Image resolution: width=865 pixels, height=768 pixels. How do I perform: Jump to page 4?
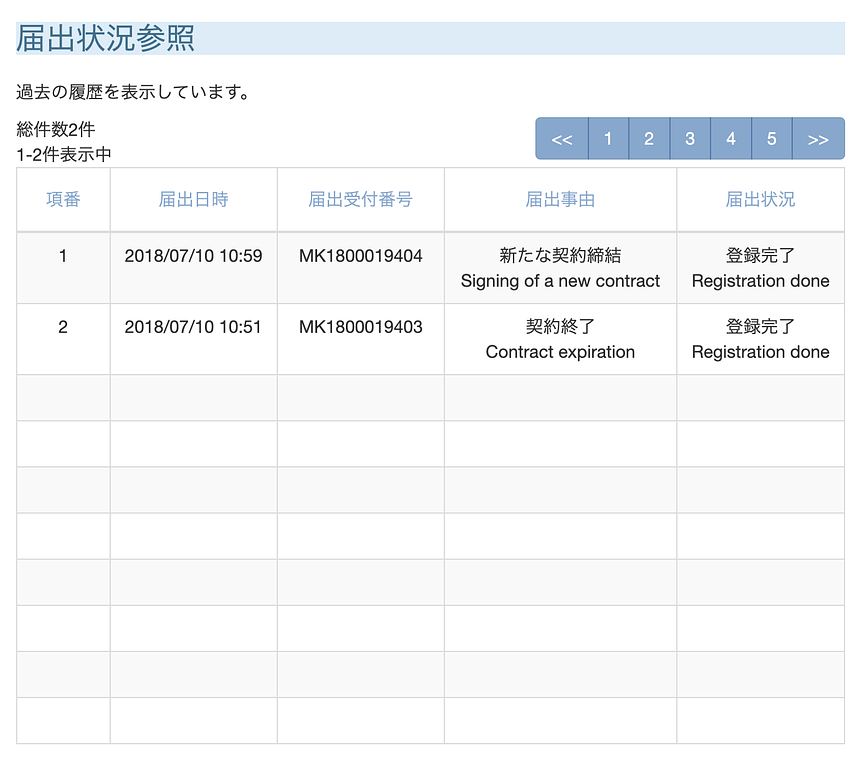point(731,138)
